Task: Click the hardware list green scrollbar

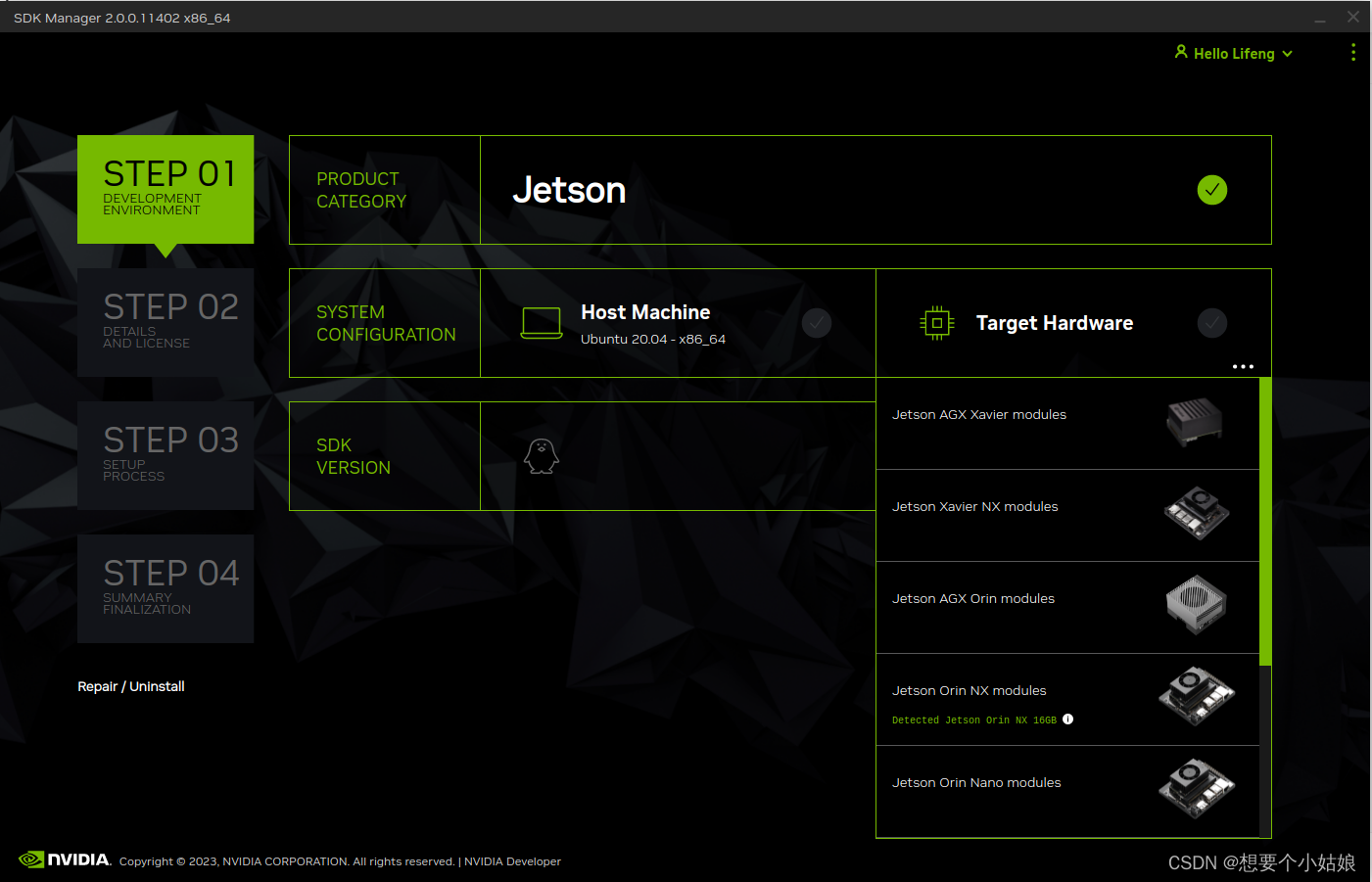Action: 1265,521
